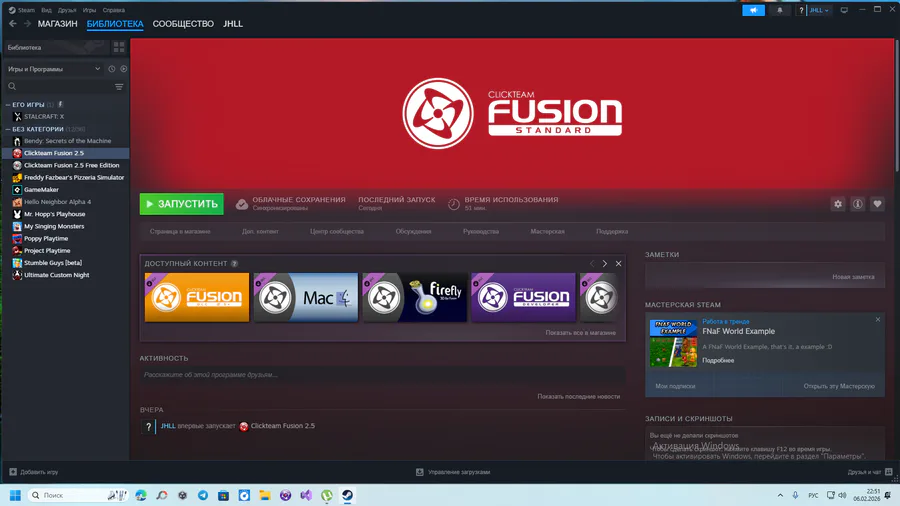Select the purple Fusion Developer DLC thumbnail
The image size is (900, 506).
click(523, 297)
